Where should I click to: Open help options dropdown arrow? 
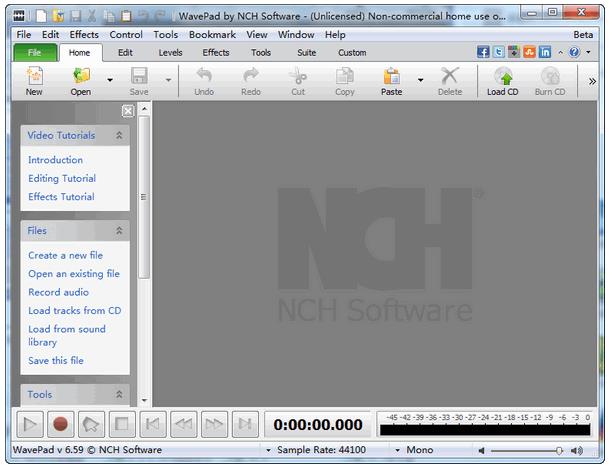pos(588,52)
